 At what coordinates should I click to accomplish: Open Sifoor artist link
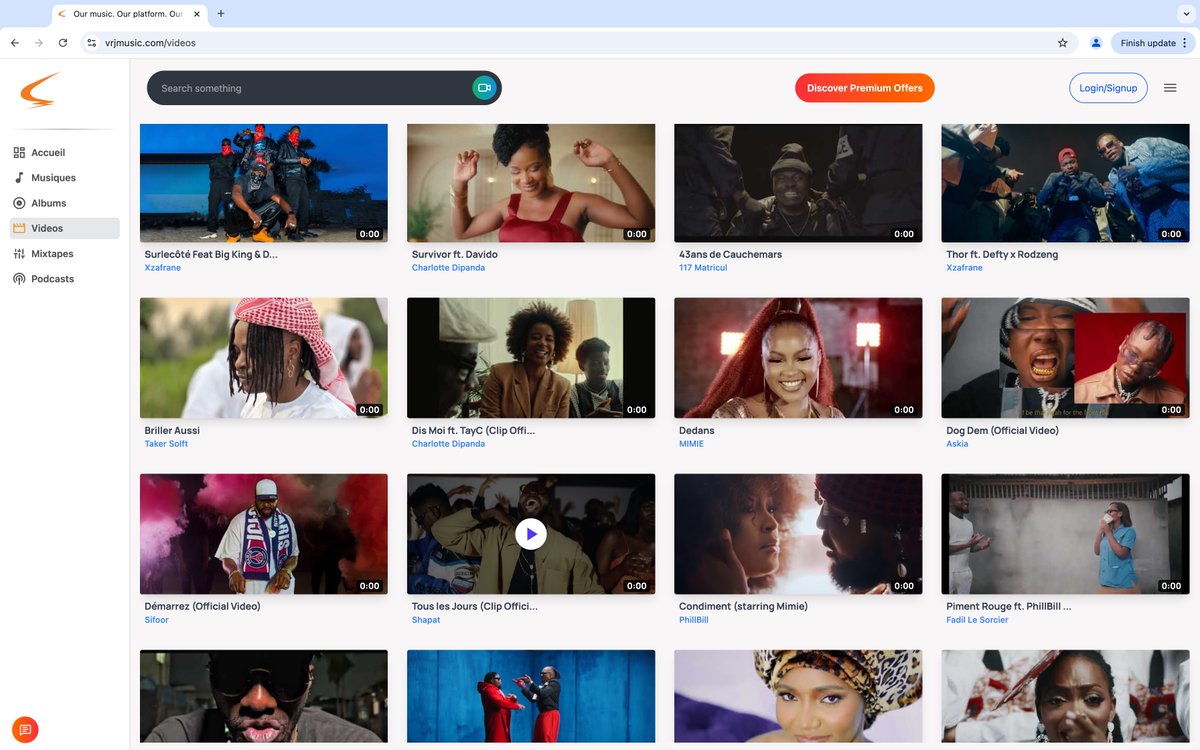click(x=157, y=620)
